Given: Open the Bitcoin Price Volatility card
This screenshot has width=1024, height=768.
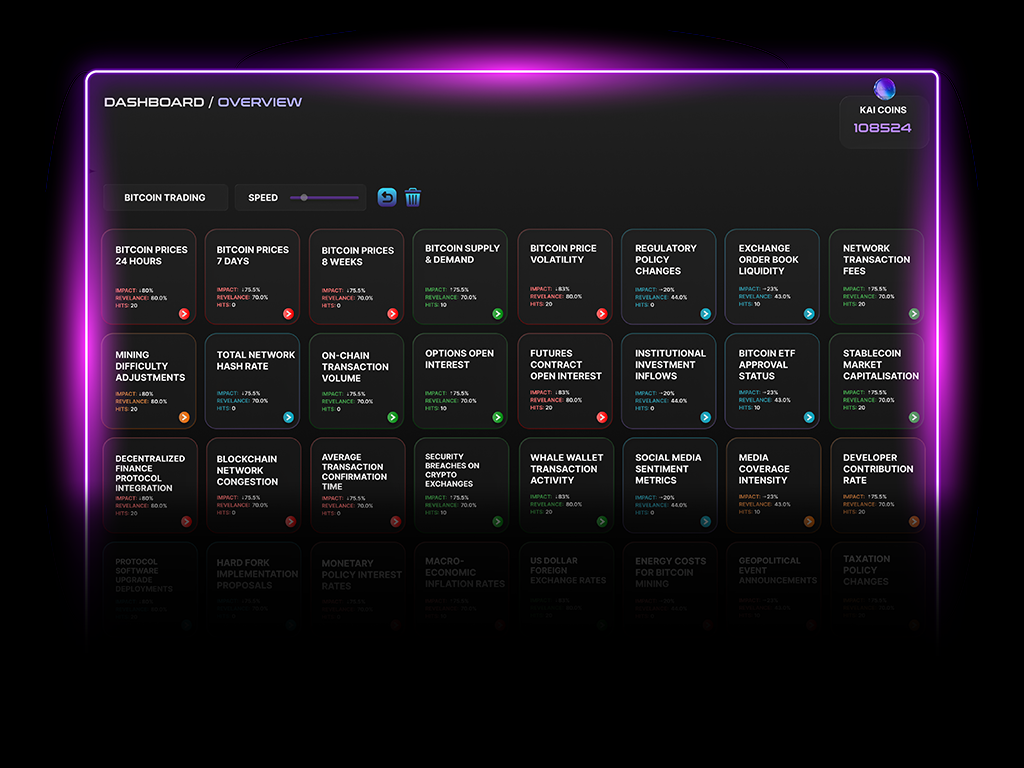Looking at the screenshot, I should tap(564, 275).
